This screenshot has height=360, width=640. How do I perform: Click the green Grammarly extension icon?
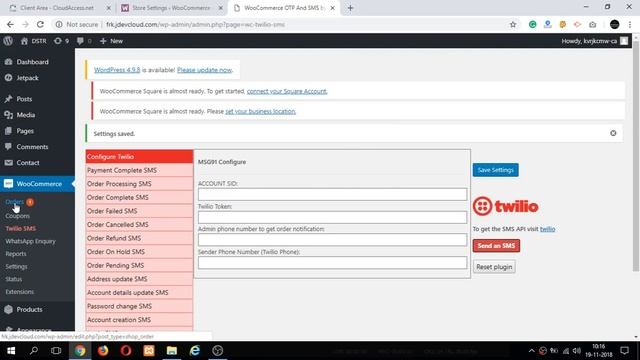533,24
